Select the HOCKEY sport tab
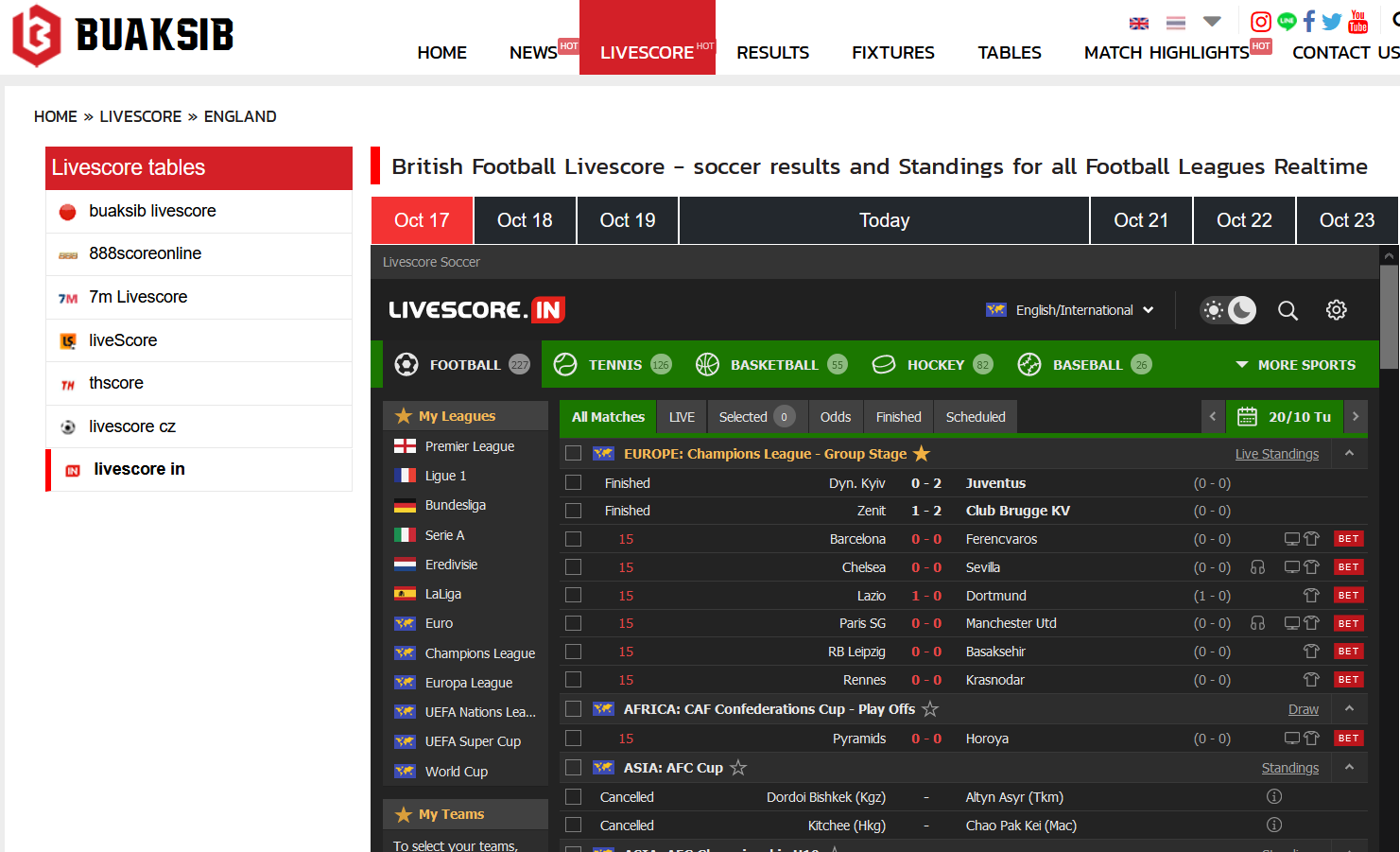 (931, 365)
